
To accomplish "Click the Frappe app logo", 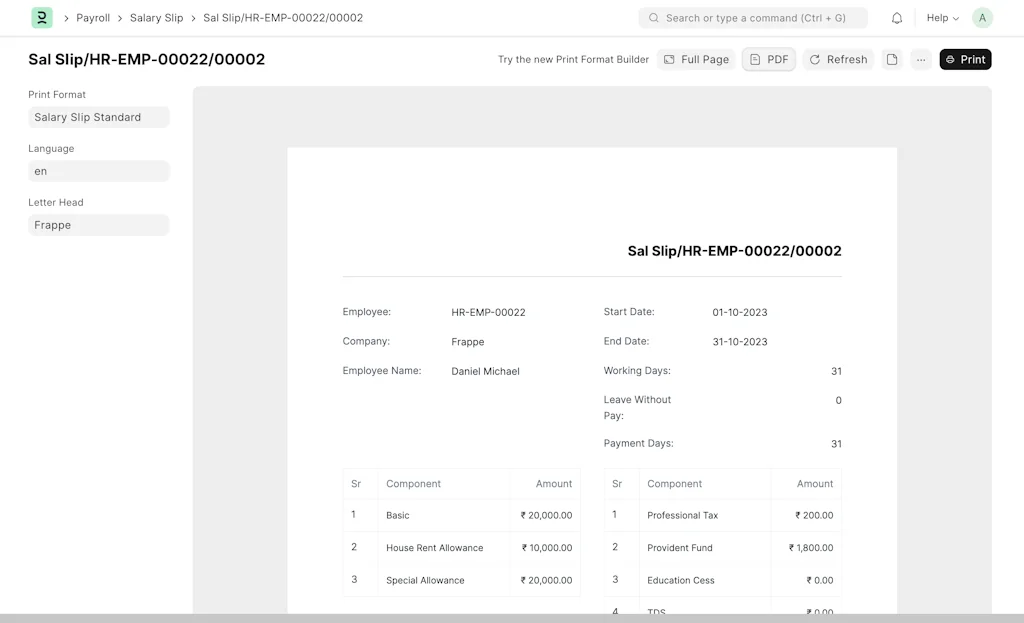I will 40,17.
